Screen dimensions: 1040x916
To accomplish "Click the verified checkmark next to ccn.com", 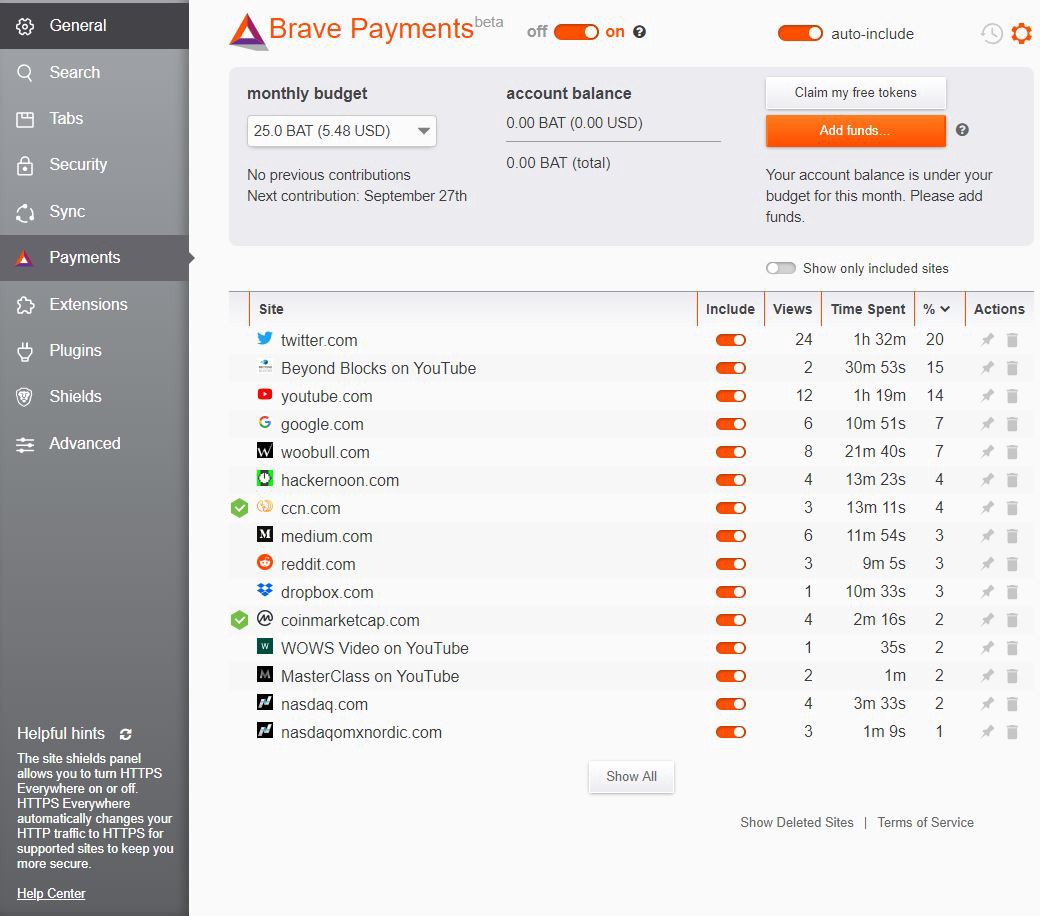I will pyautogui.click(x=239, y=508).
